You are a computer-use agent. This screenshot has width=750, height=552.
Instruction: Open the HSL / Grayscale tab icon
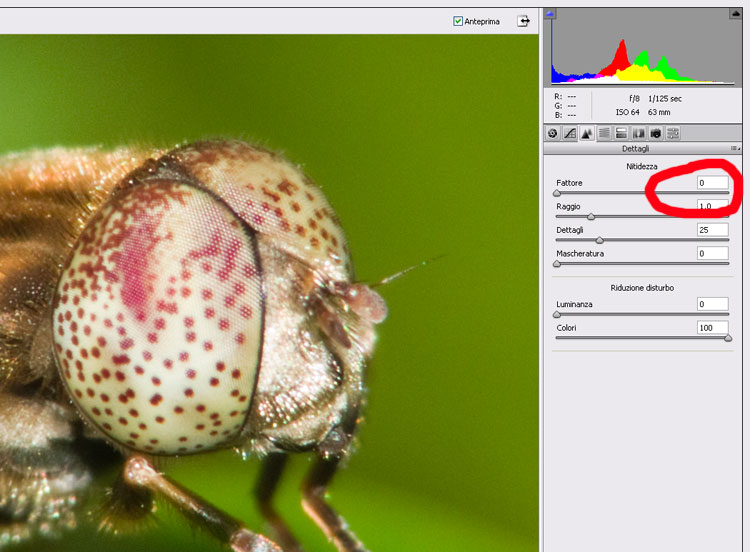point(604,133)
